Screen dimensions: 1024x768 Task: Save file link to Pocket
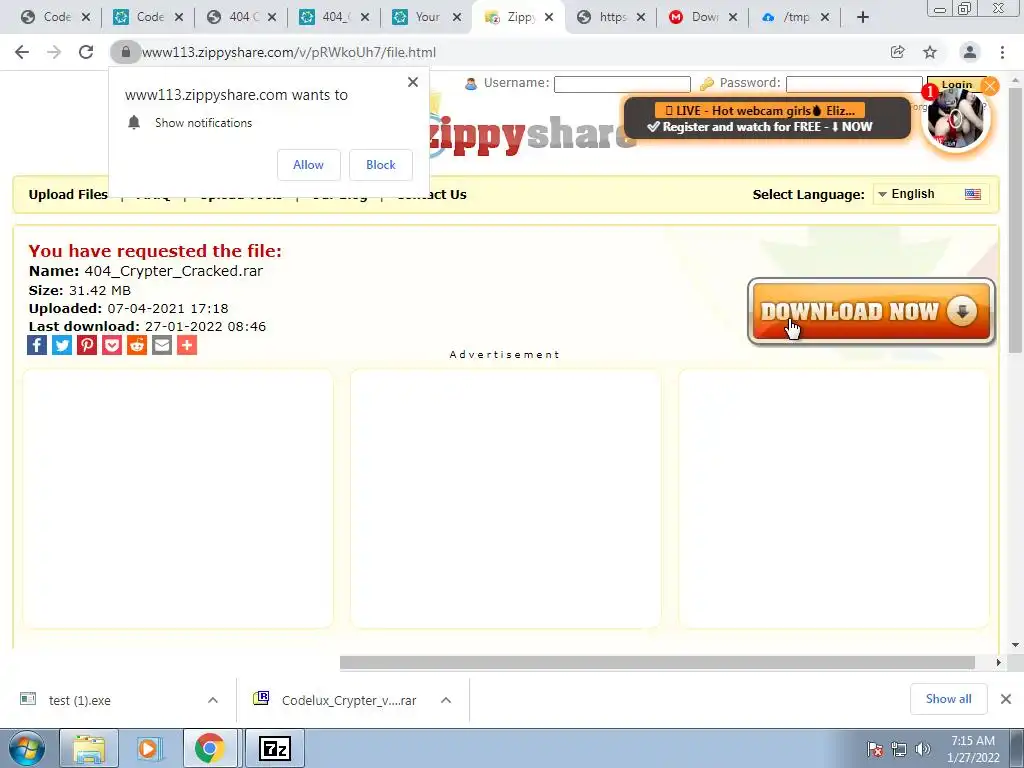pos(112,345)
